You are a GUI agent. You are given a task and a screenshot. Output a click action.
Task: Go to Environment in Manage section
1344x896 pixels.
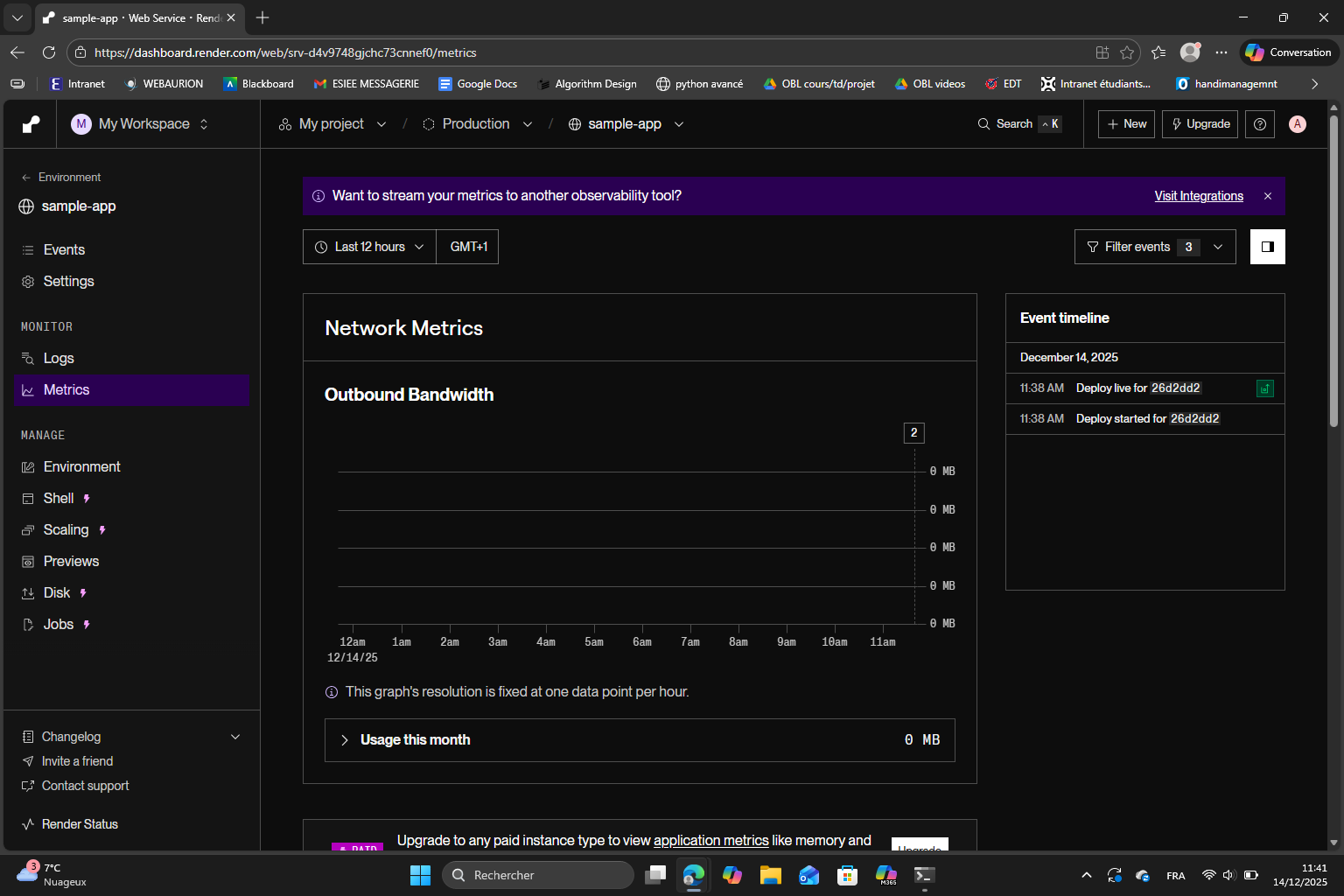(x=81, y=467)
